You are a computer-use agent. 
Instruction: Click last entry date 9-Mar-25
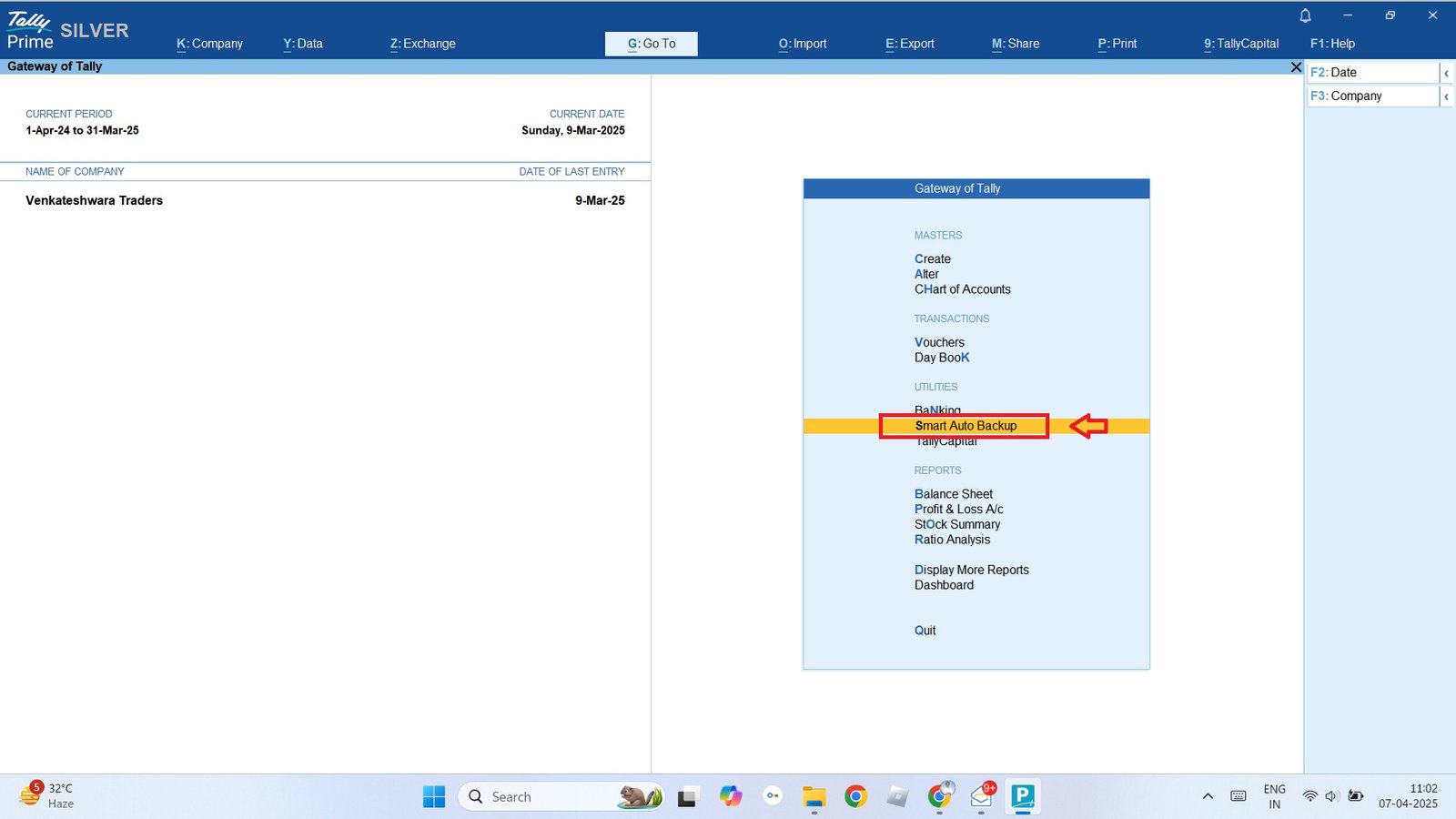pos(600,201)
